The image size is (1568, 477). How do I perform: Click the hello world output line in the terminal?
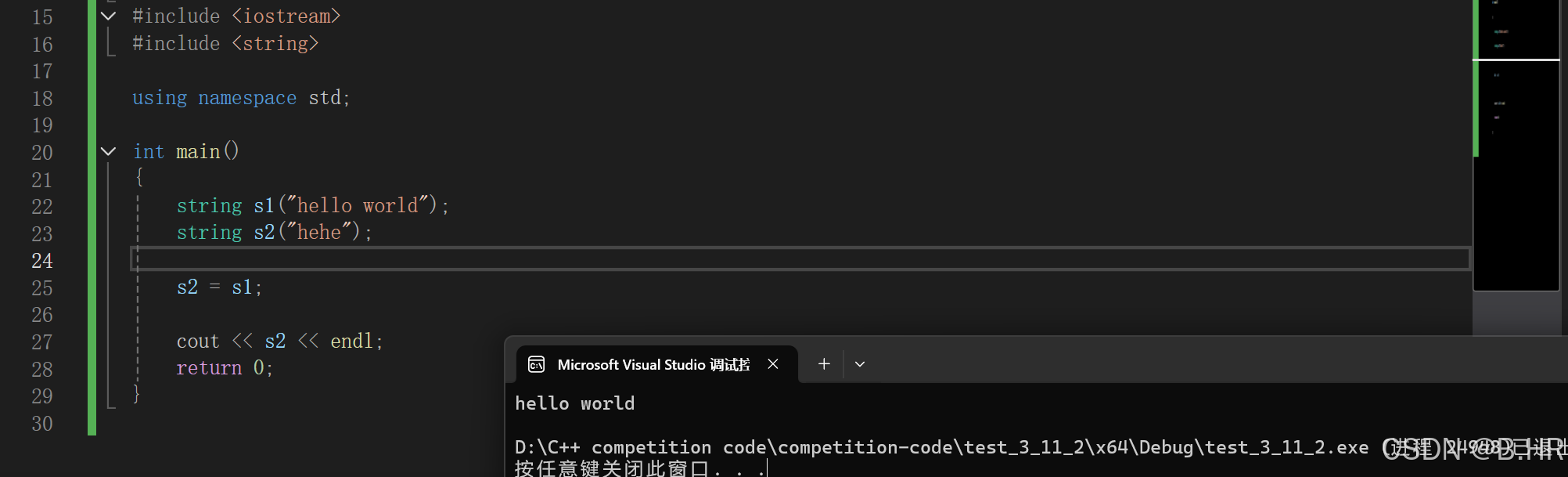[x=574, y=403]
